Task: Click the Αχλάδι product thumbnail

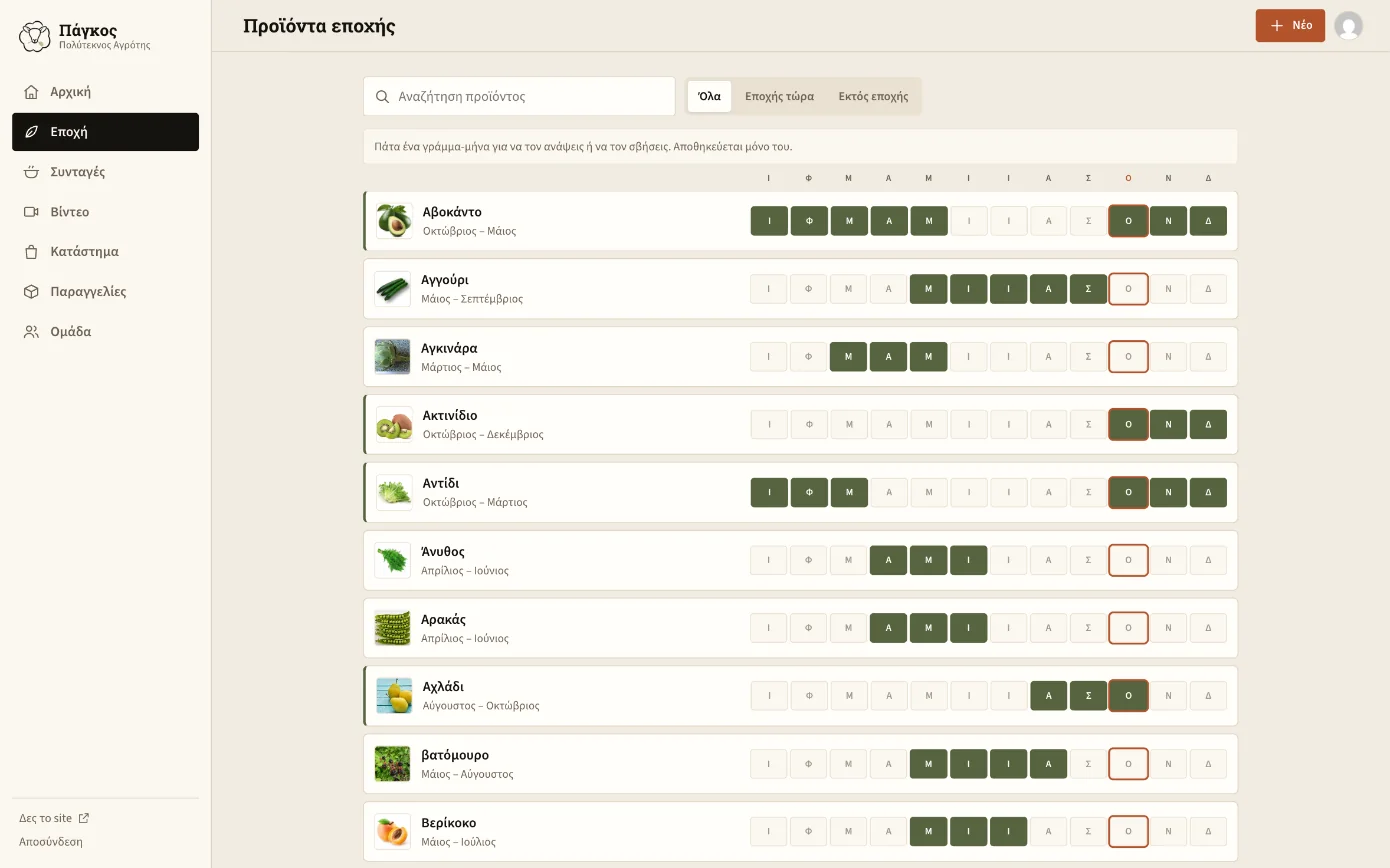Action: (x=394, y=696)
